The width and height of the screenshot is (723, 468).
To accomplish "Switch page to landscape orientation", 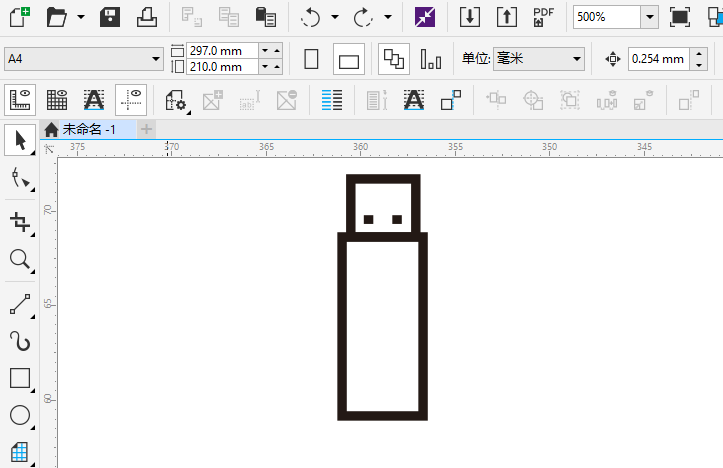I will point(349,60).
